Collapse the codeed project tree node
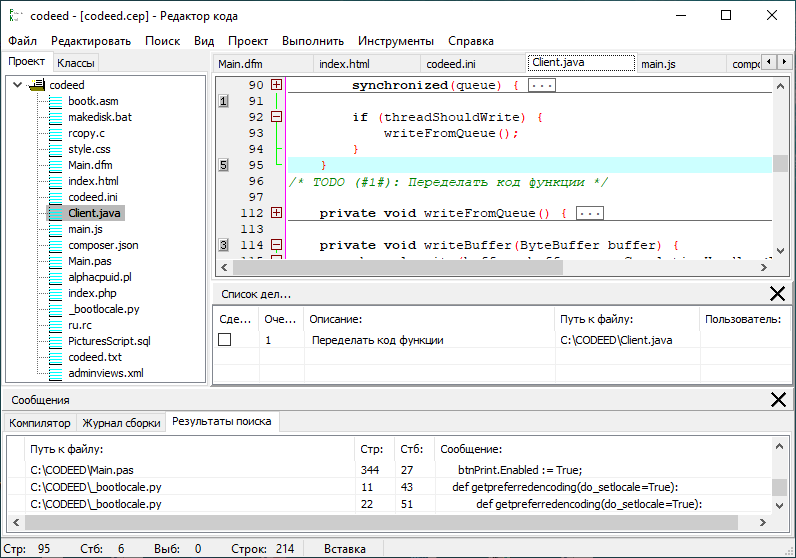 point(18,85)
